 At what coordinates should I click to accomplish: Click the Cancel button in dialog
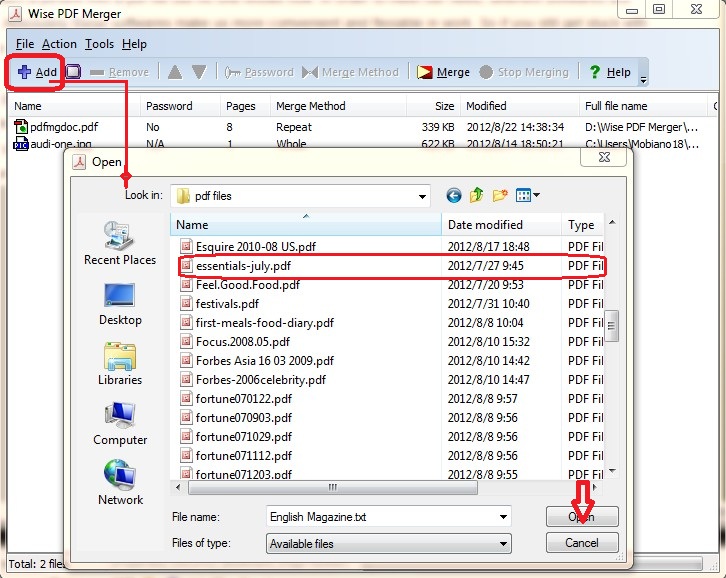582,542
